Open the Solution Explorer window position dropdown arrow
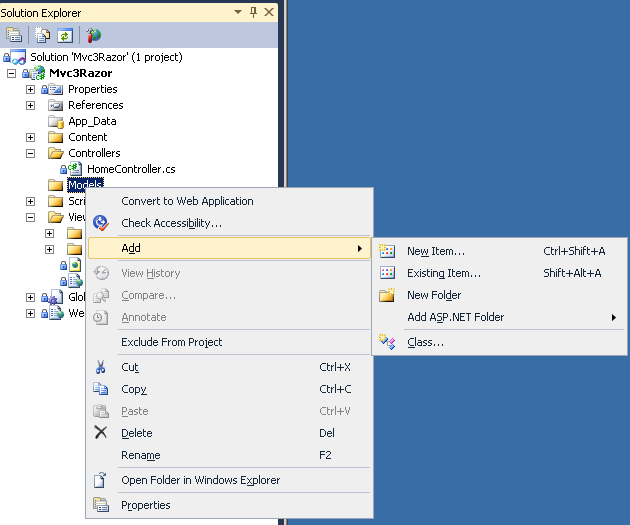This screenshot has width=630, height=525. [238, 12]
